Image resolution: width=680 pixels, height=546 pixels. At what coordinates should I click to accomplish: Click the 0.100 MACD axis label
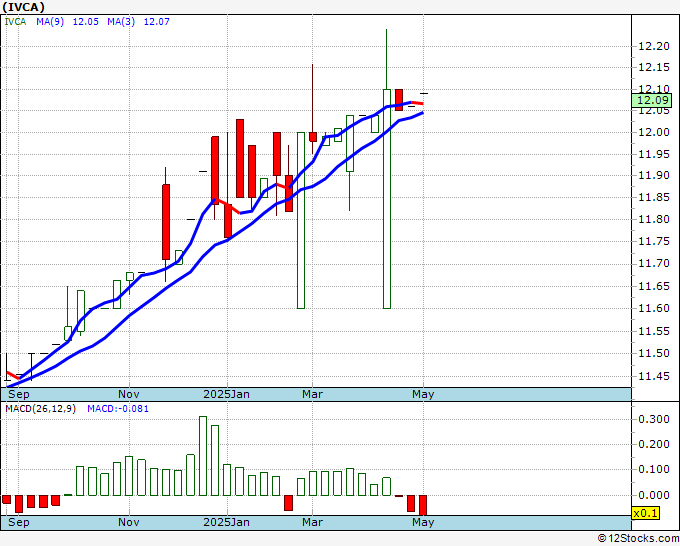pos(654,470)
